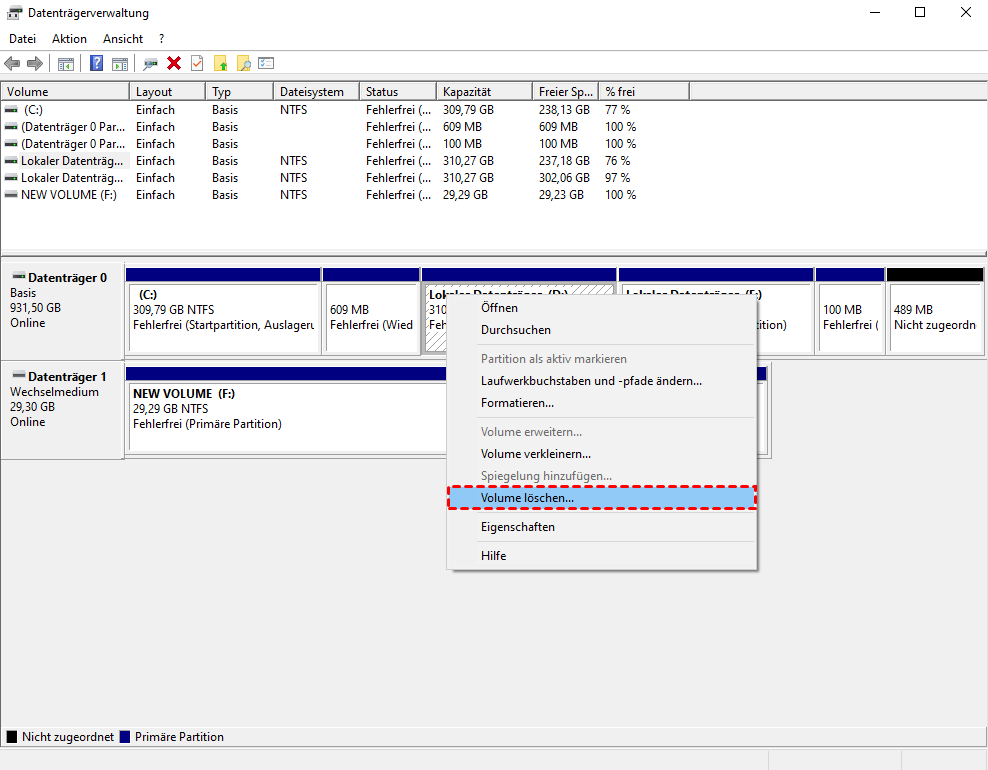The width and height of the screenshot is (988, 770).
Task: Click the disk icon next to Datenträger 1
Action: click(19, 376)
